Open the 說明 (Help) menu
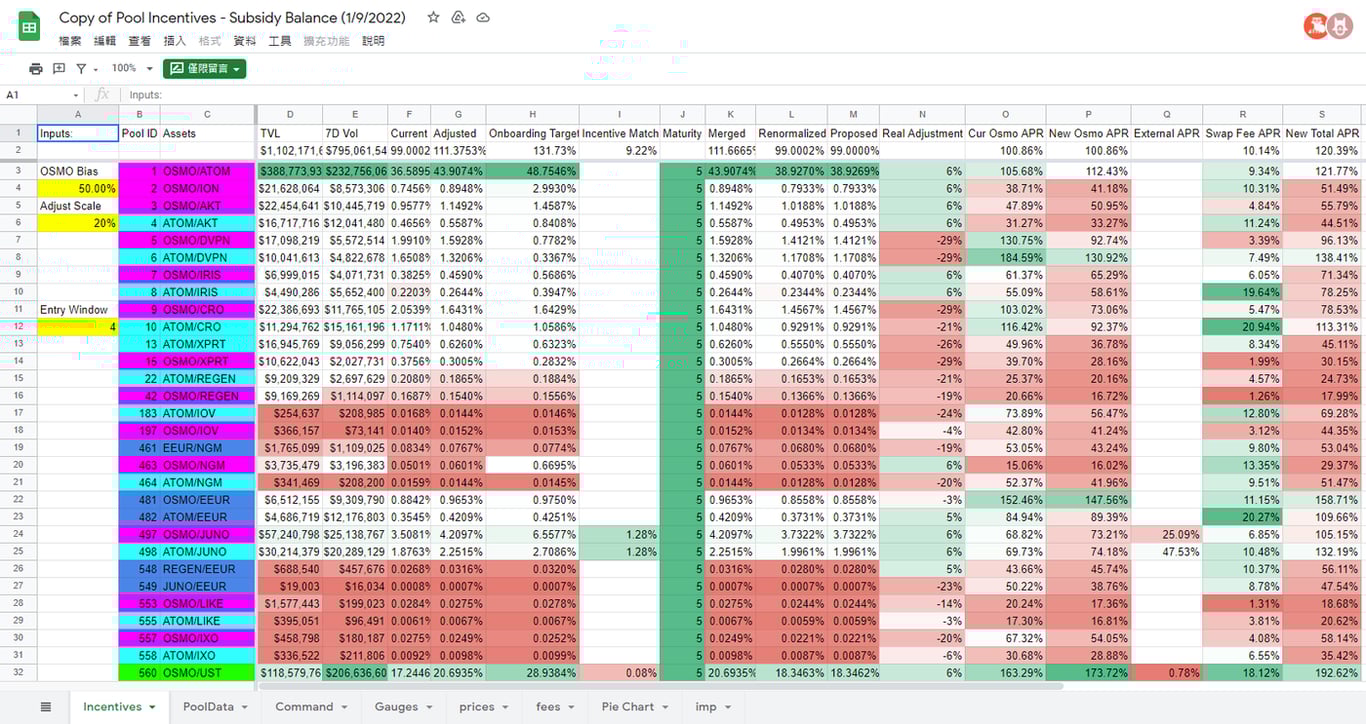 [x=373, y=41]
